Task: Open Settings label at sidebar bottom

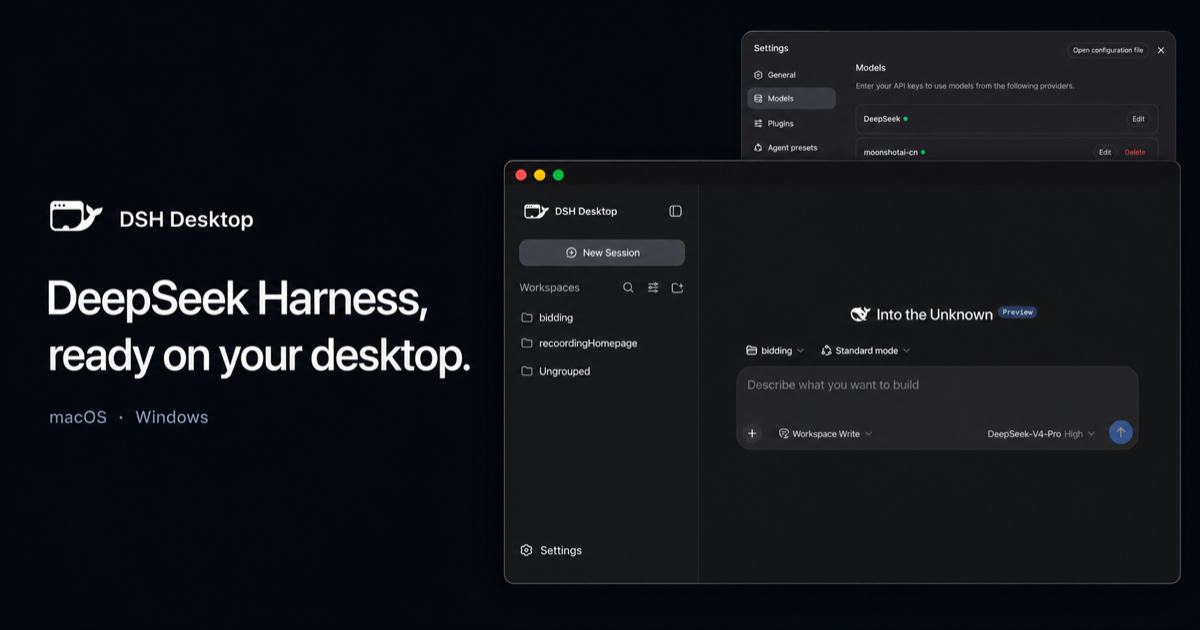Action: [x=561, y=550]
